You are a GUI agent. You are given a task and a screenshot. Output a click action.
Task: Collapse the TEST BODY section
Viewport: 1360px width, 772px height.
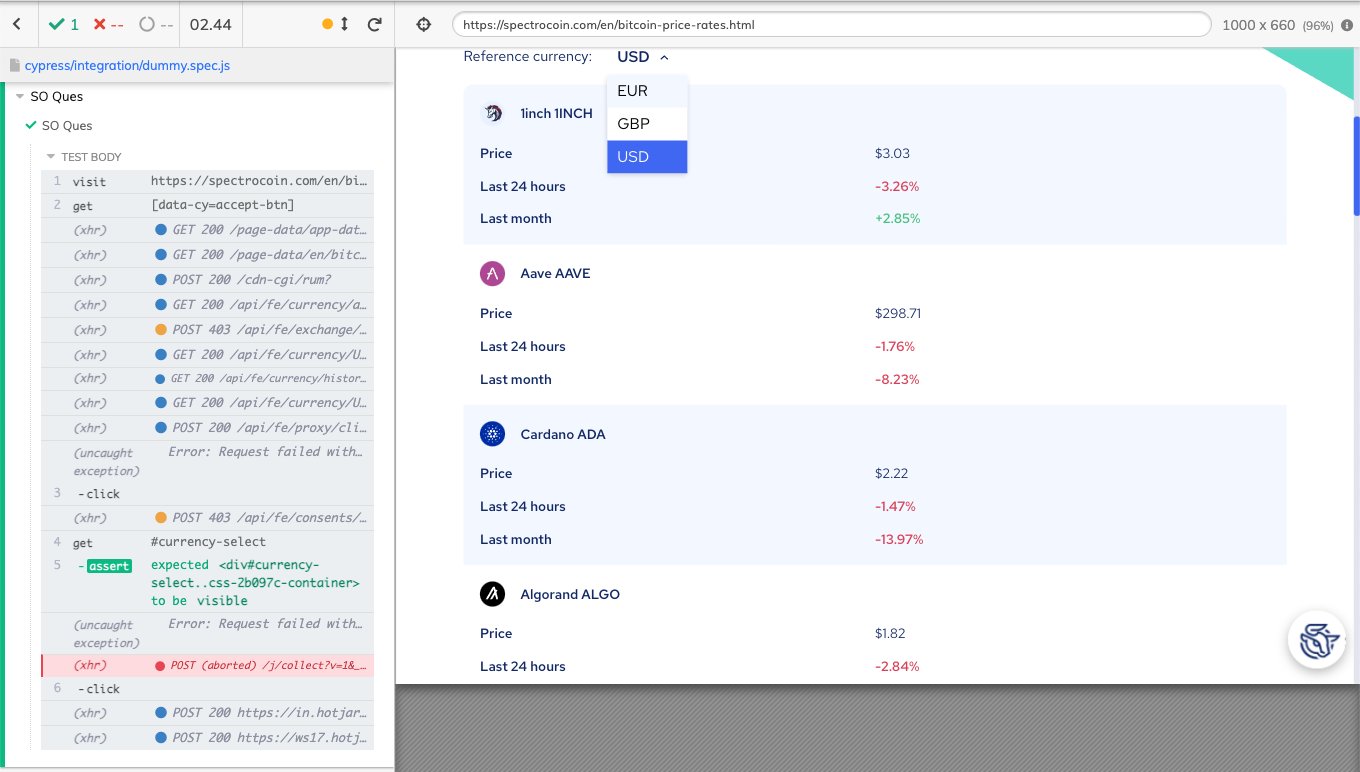[52, 157]
